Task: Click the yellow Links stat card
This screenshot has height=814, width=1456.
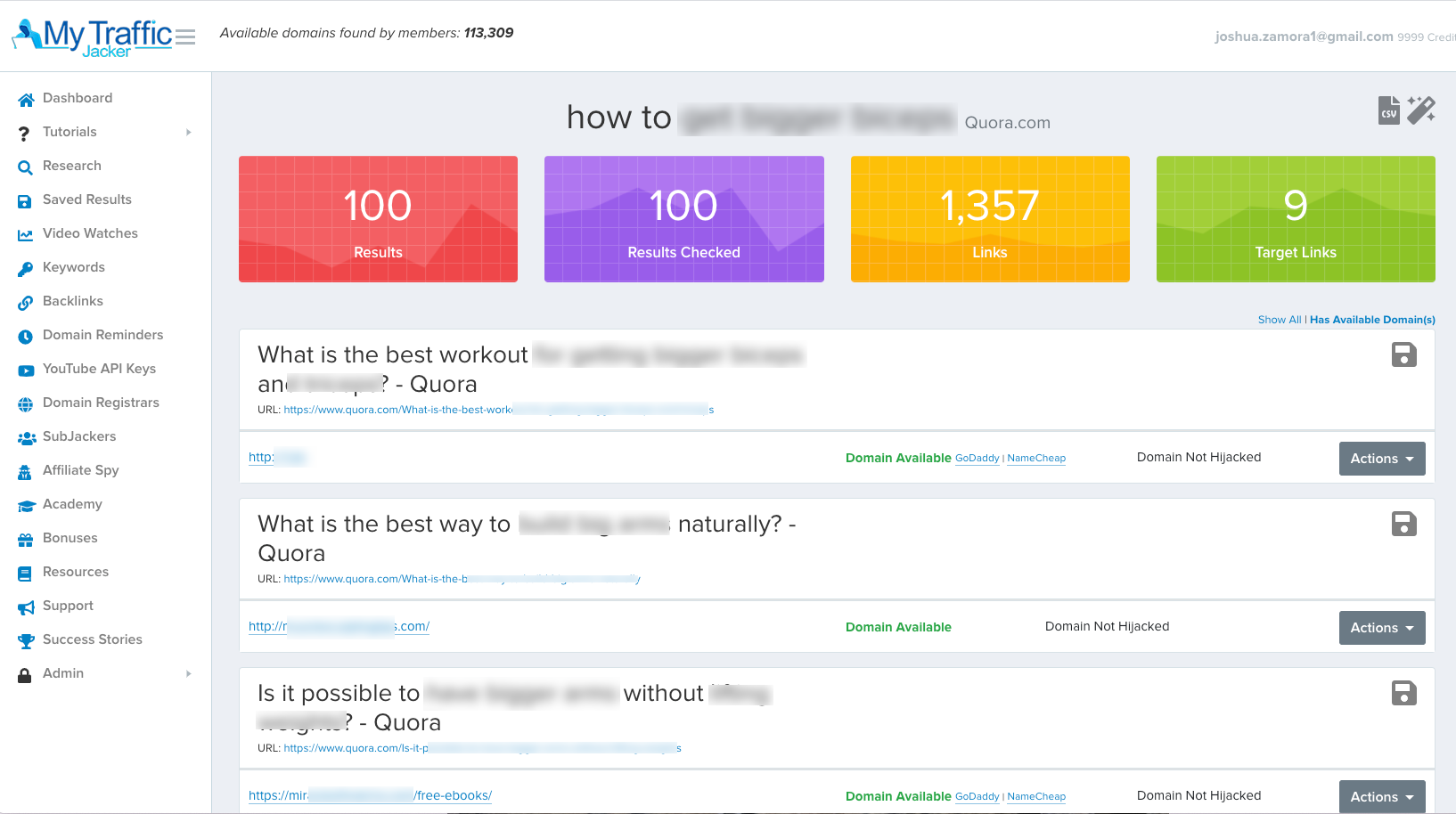Action: pyautogui.click(x=989, y=219)
